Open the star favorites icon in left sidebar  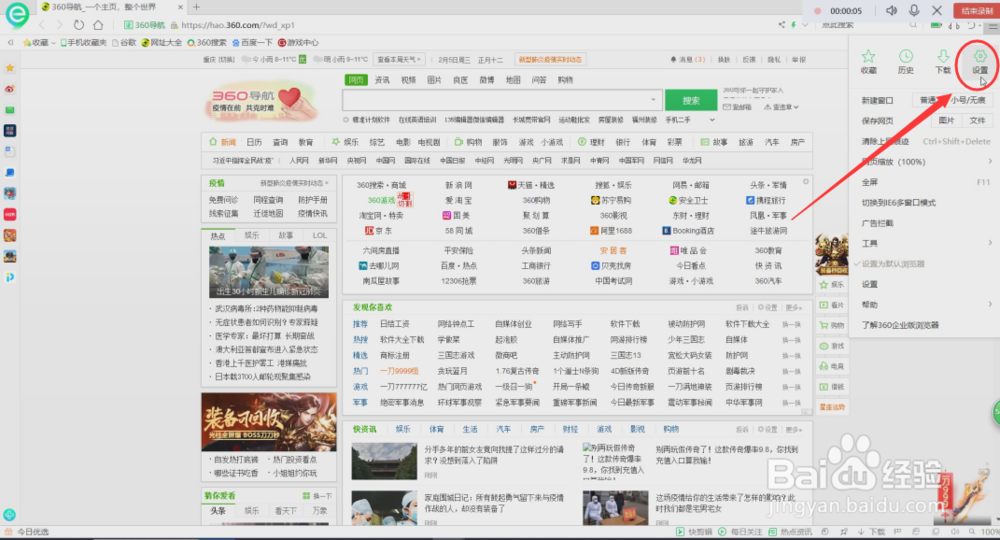[x=10, y=68]
